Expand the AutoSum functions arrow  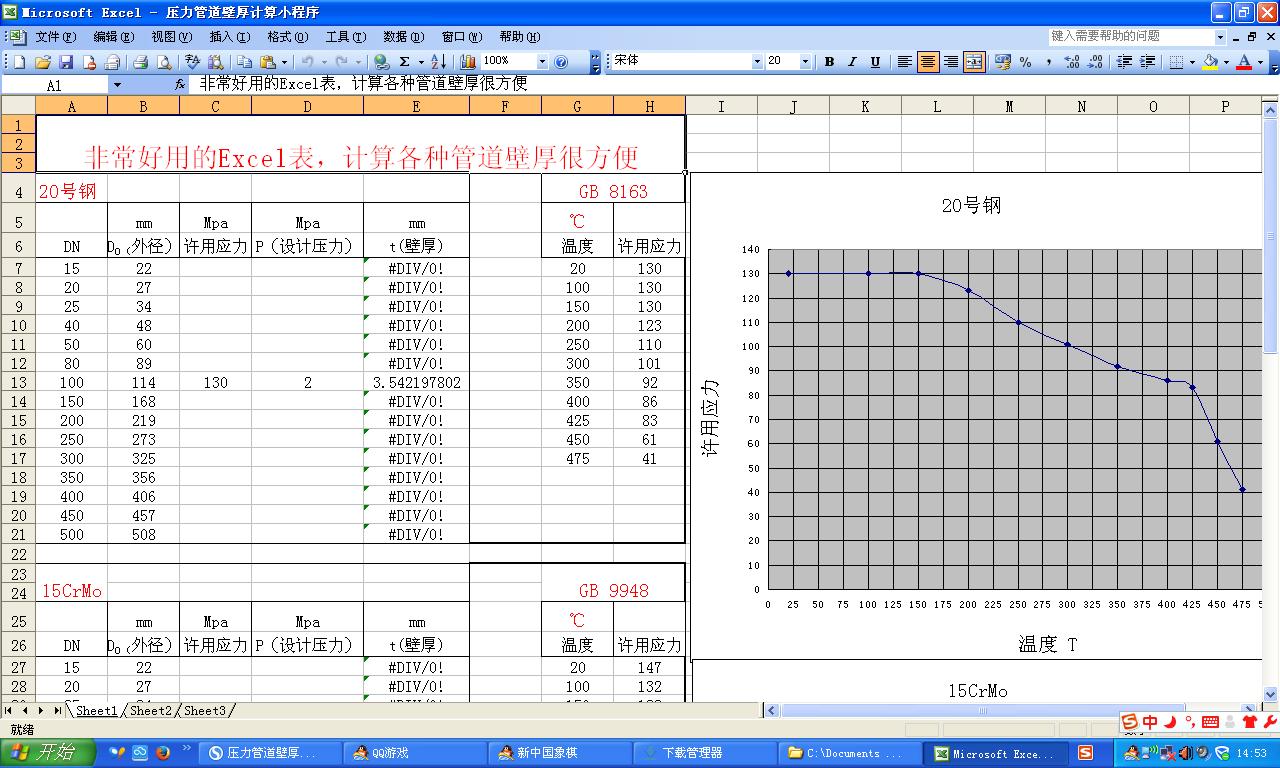coord(420,62)
